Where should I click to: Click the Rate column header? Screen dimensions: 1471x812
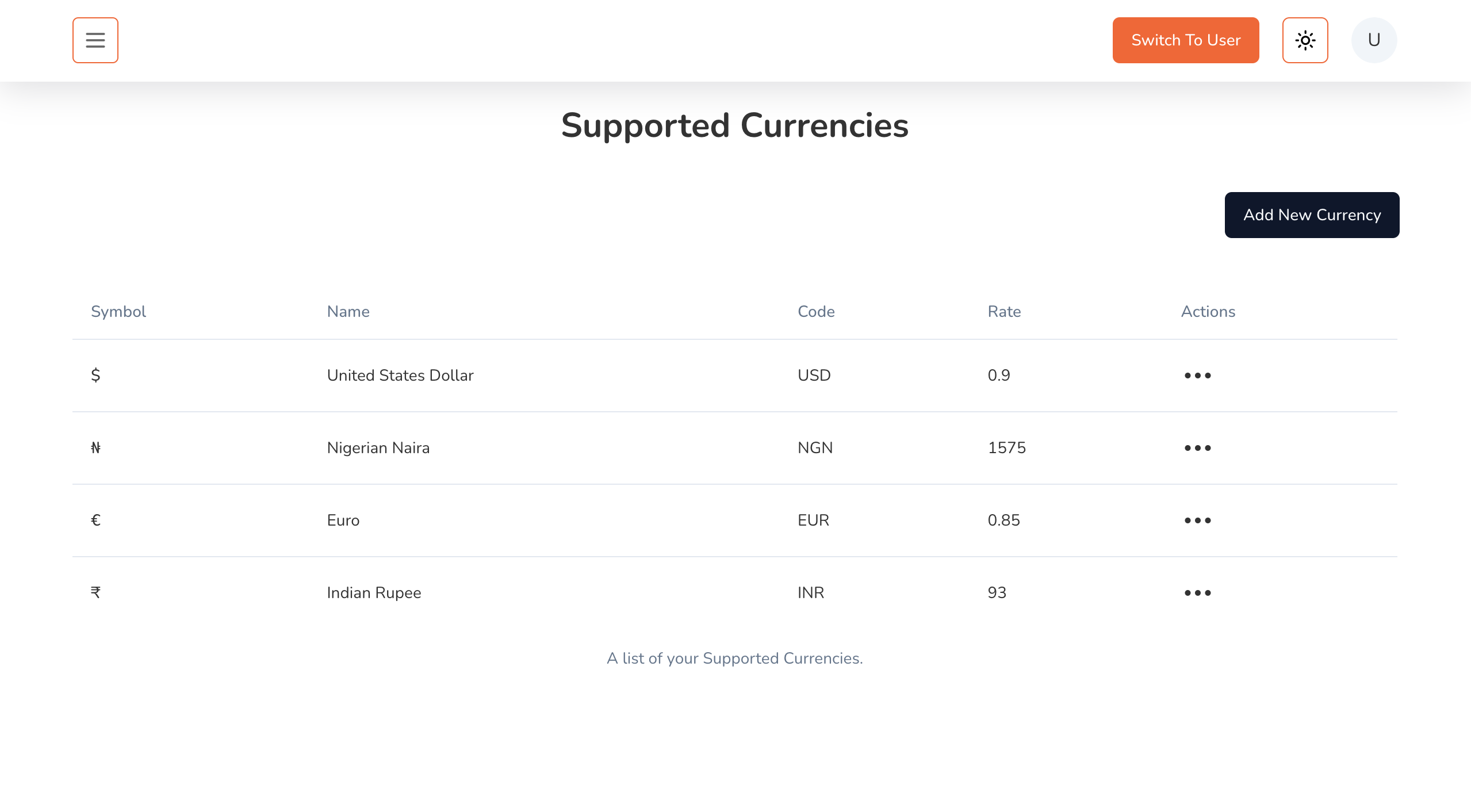[1004, 312]
